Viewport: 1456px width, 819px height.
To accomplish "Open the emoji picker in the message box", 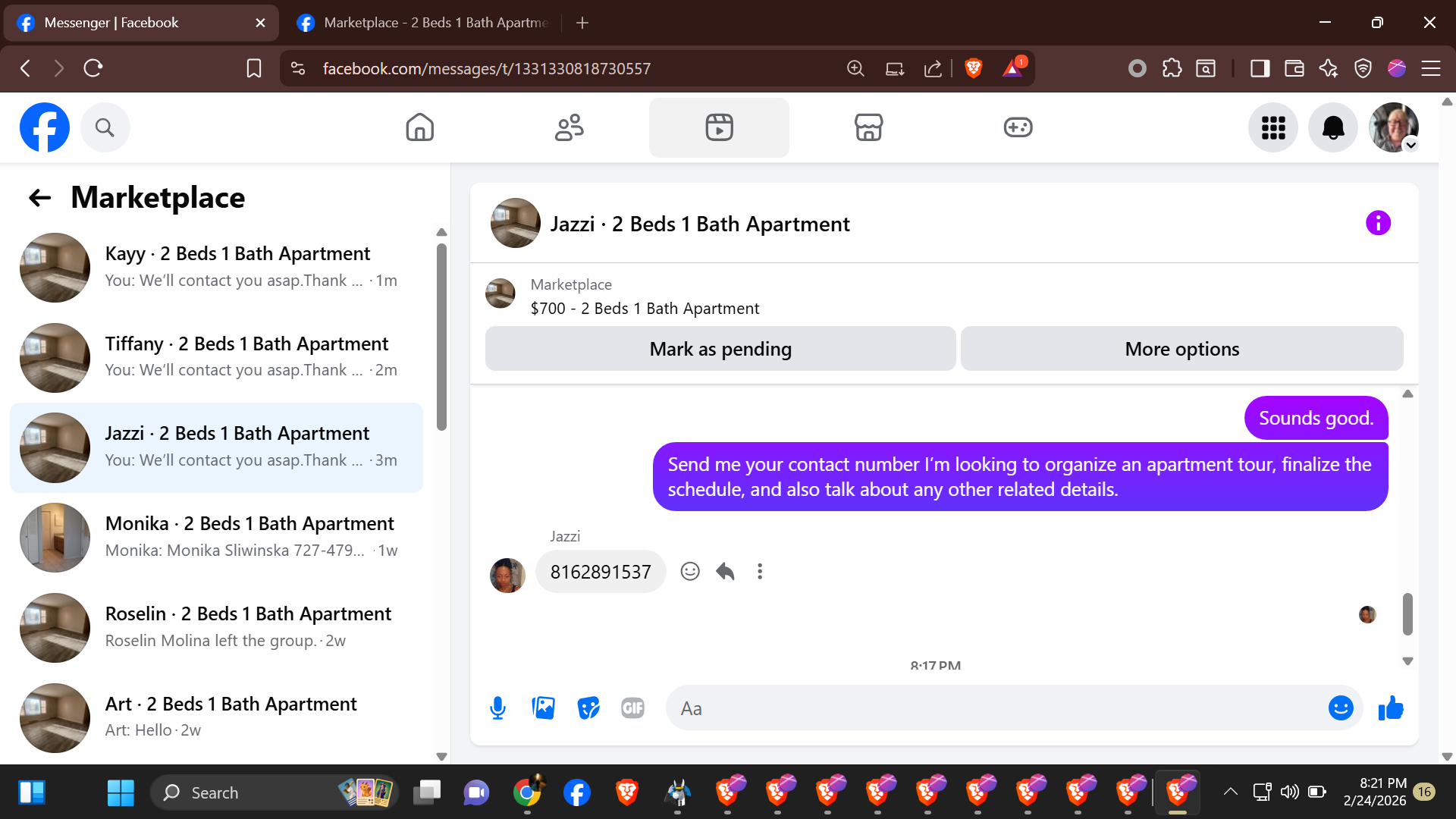I will tap(1340, 708).
